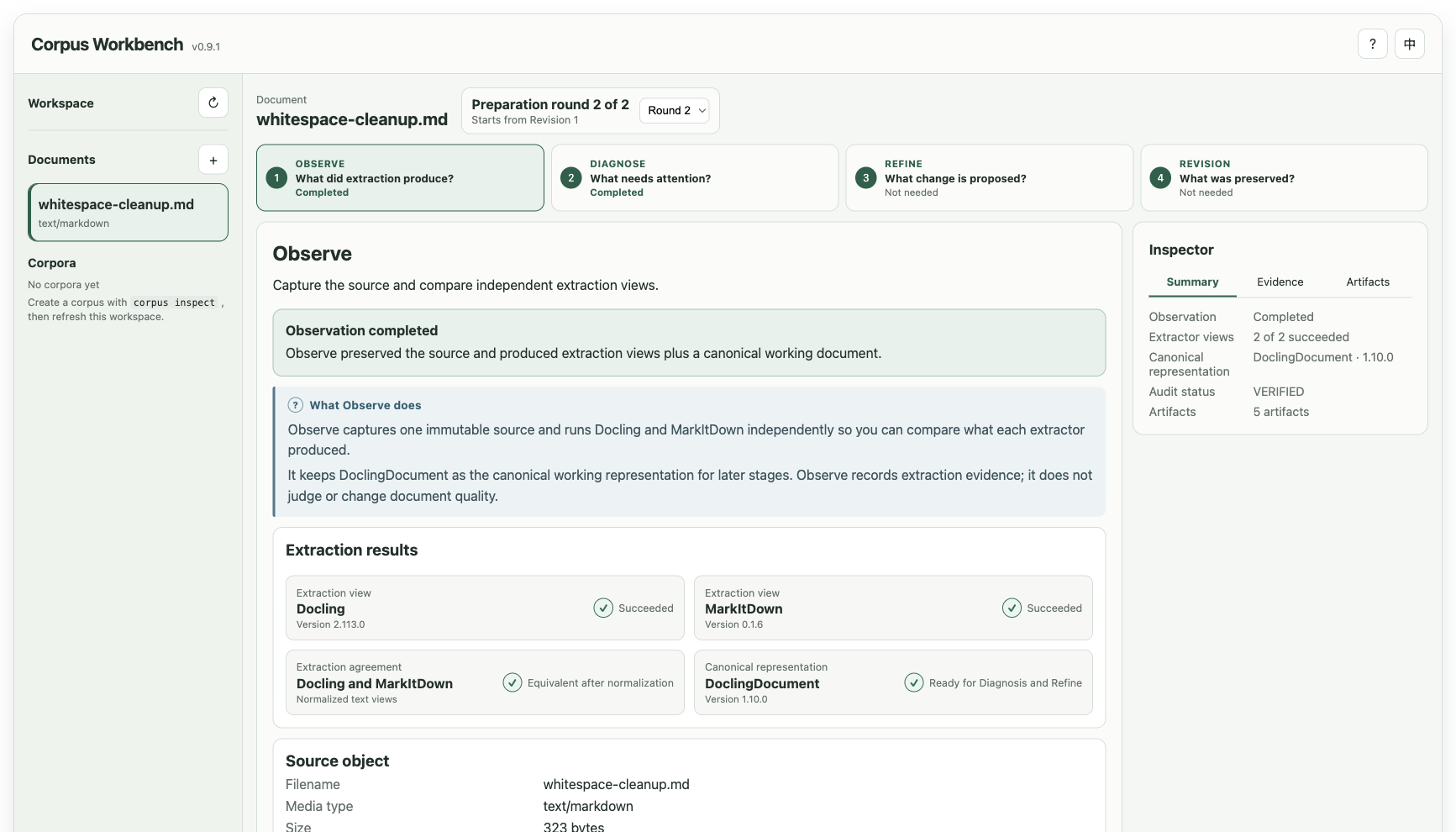Click the Source object filename value

click(616, 784)
